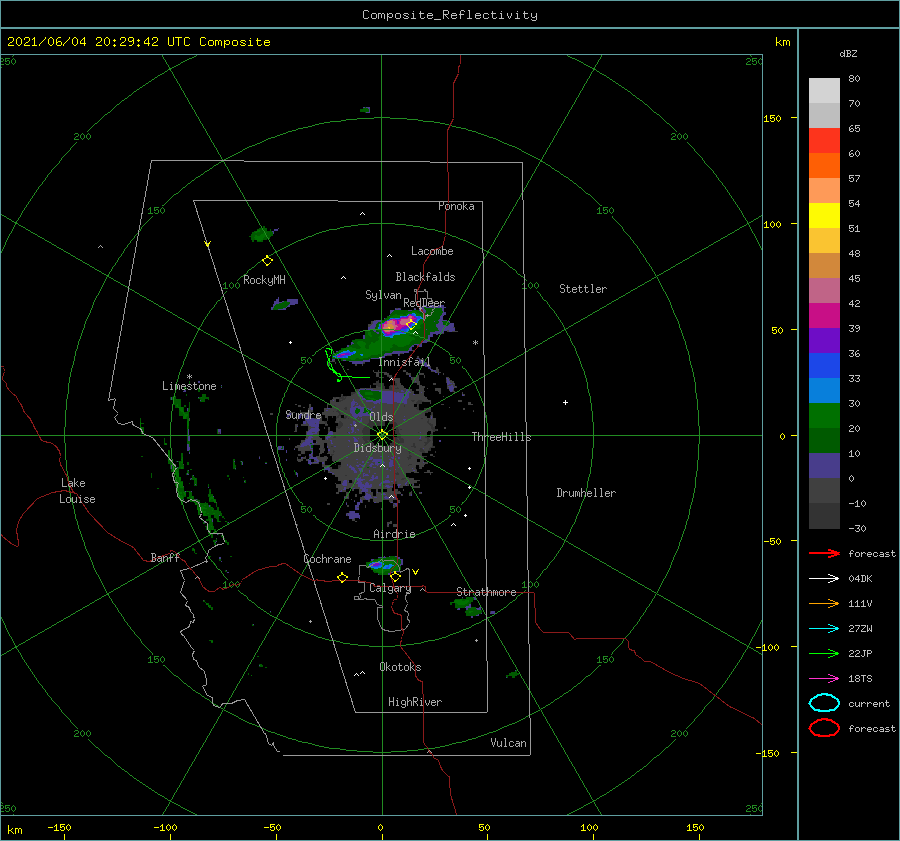The image size is (900, 841).
Task: Click the Cochrane label
Action: [x=327, y=559]
